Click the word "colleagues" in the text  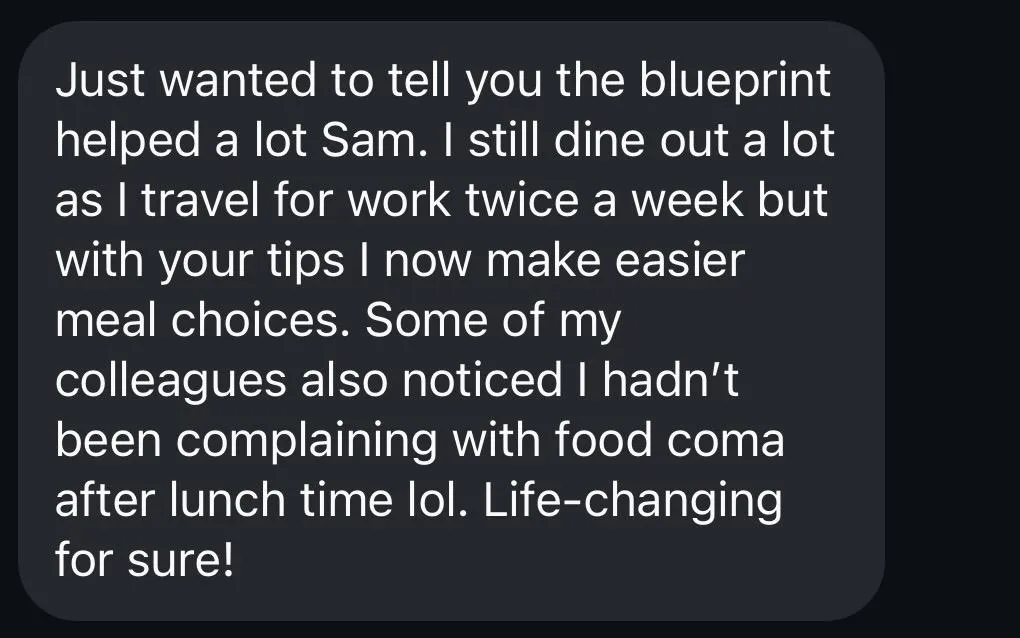tap(171, 382)
